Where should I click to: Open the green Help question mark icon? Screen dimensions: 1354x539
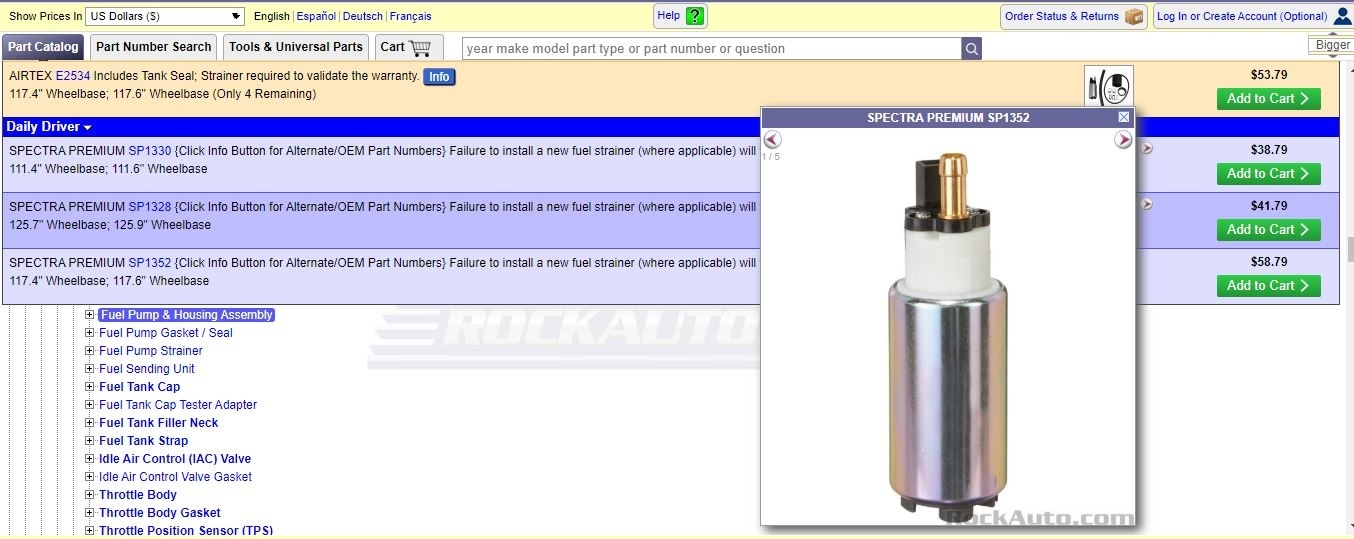pos(695,16)
